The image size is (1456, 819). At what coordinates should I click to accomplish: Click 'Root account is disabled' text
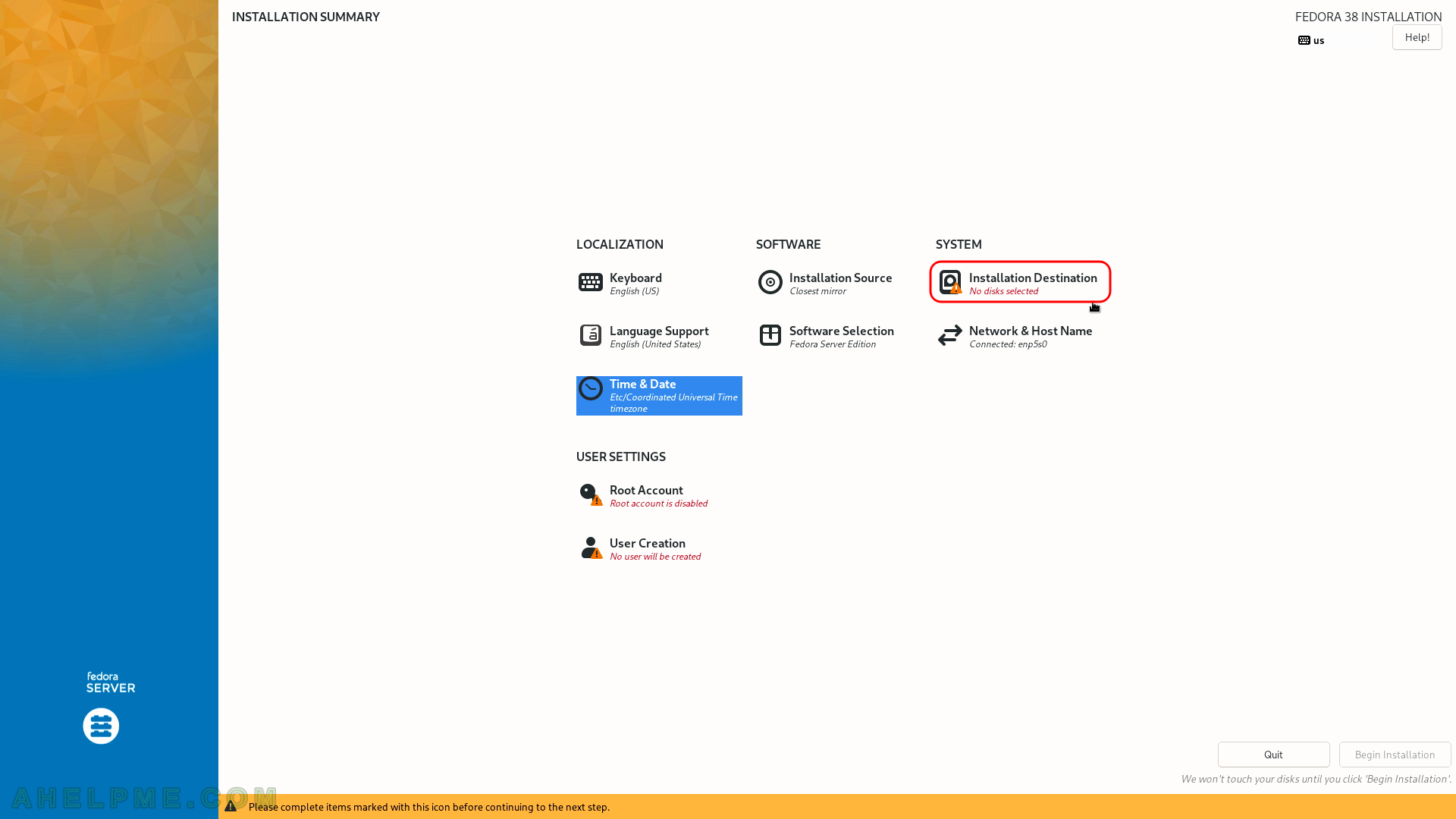[658, 504]
